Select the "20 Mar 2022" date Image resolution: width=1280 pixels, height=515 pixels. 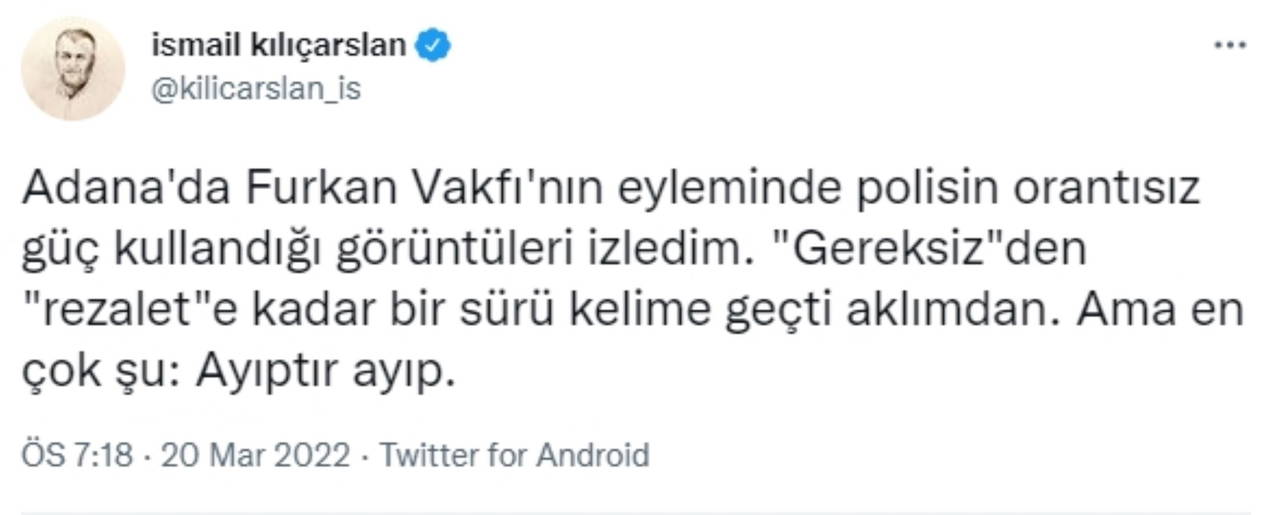[x=255, y=456]
